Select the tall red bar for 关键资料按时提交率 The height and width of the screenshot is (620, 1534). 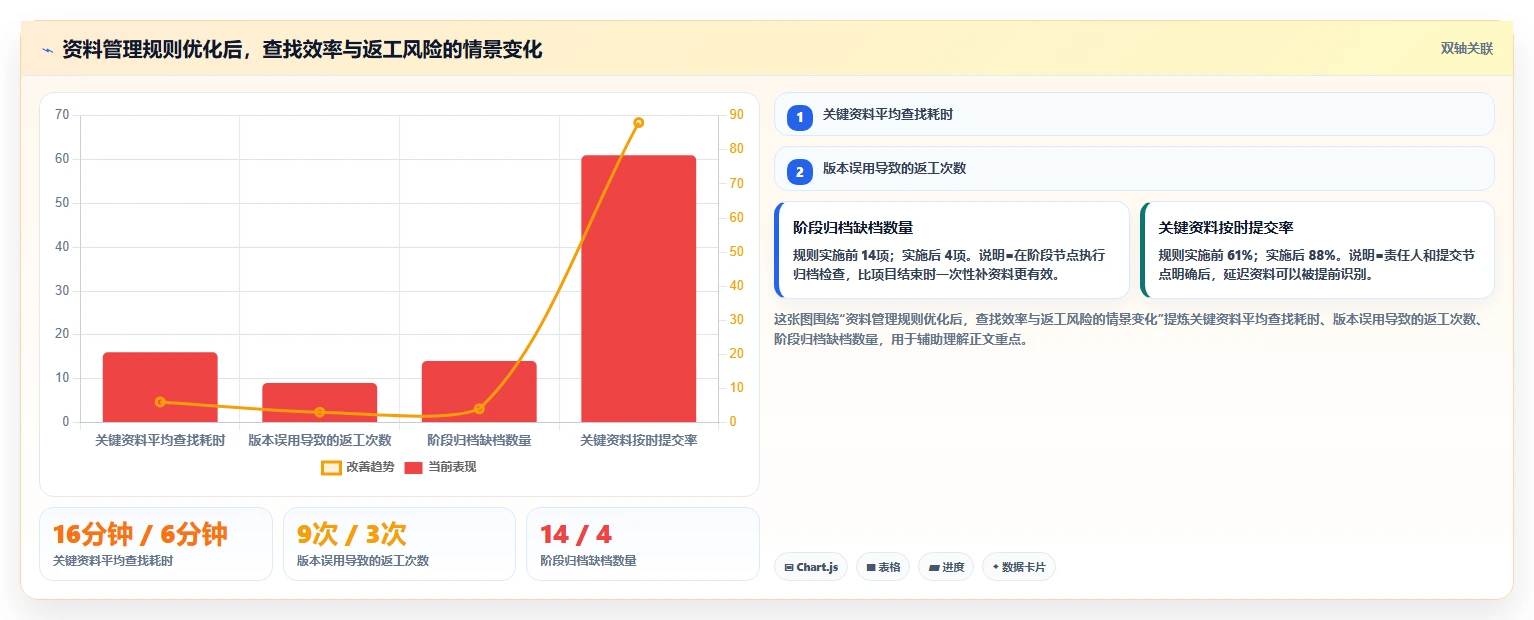(x=638, y=288)
